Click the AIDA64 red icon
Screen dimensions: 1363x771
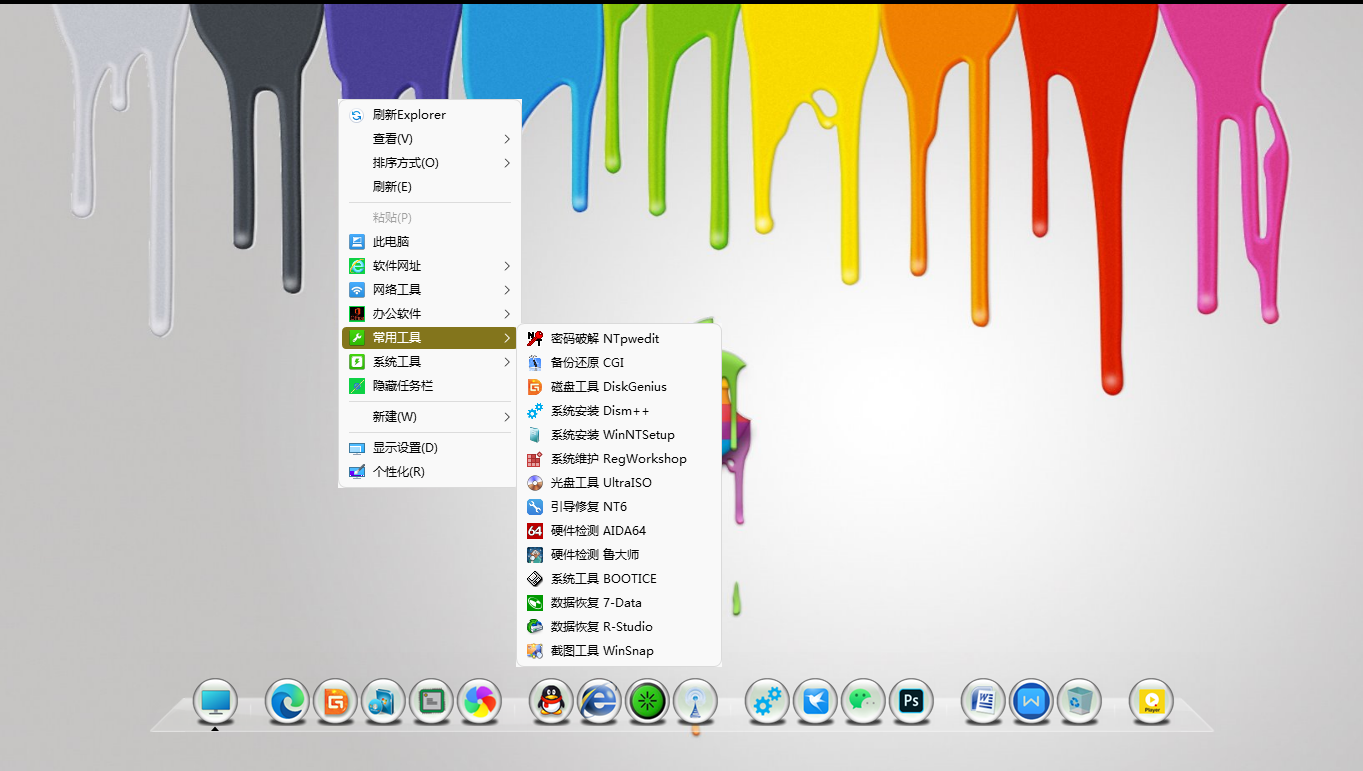[535, 531]
